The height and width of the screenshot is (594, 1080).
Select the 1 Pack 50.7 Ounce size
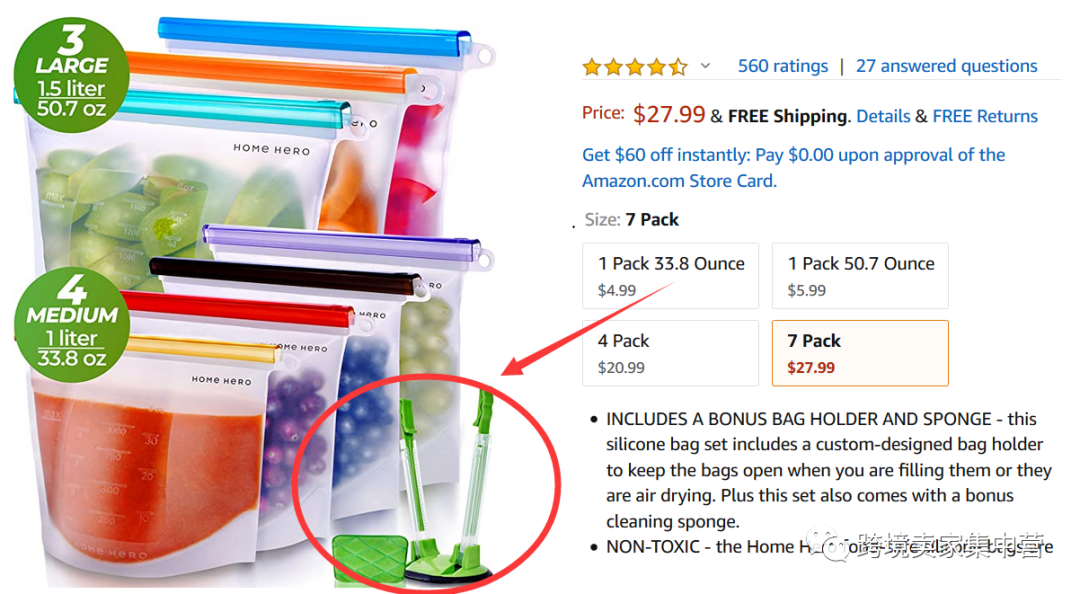click(x=860, y=276)
